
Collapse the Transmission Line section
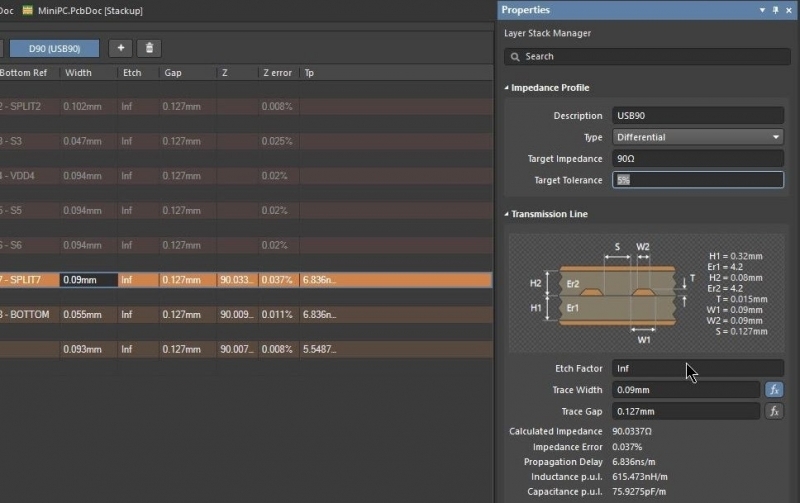pos(507,214)
